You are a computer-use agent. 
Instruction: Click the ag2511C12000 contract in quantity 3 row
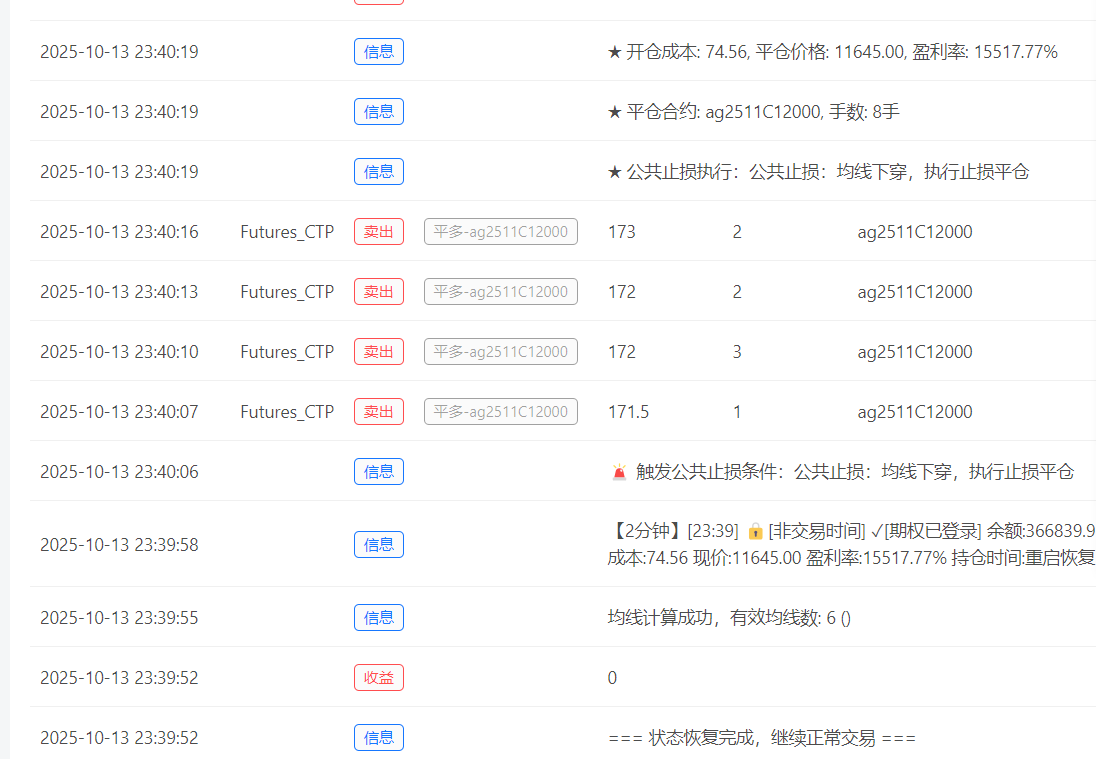tap(914, 352)
